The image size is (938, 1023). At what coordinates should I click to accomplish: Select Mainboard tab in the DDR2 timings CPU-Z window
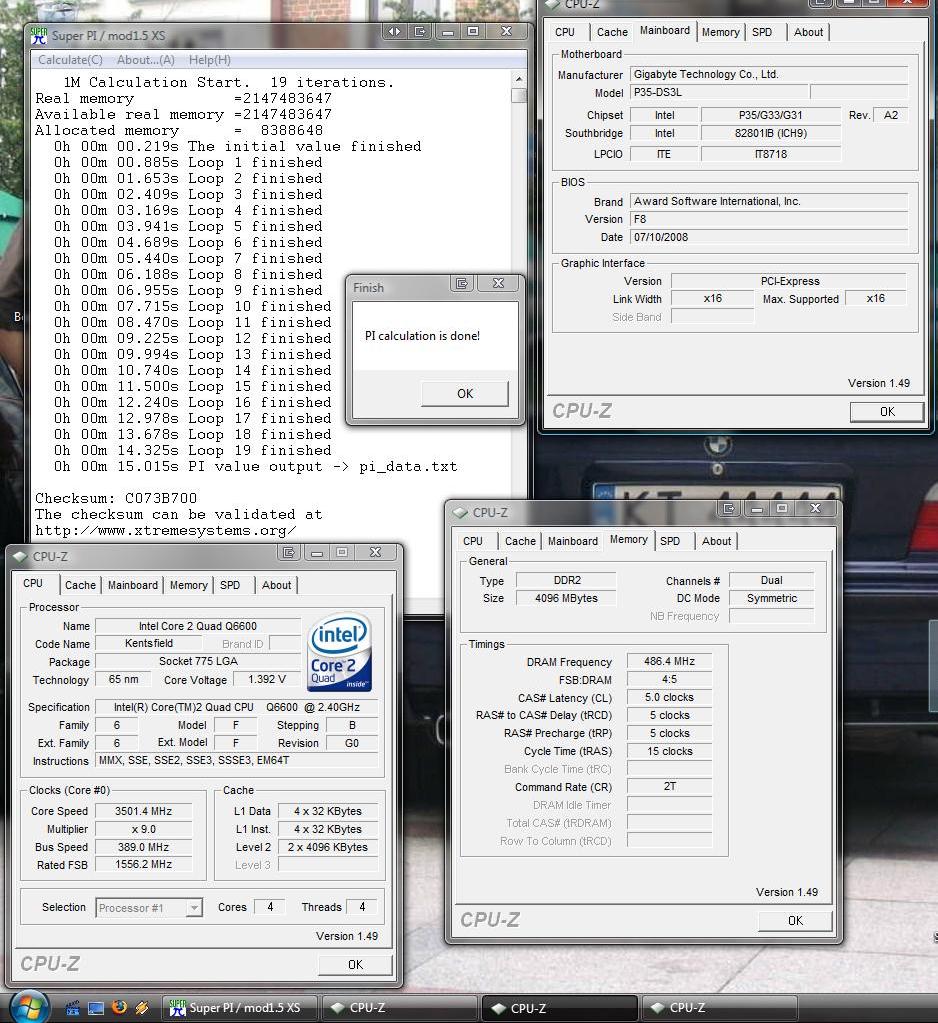[x=573, y=541]
